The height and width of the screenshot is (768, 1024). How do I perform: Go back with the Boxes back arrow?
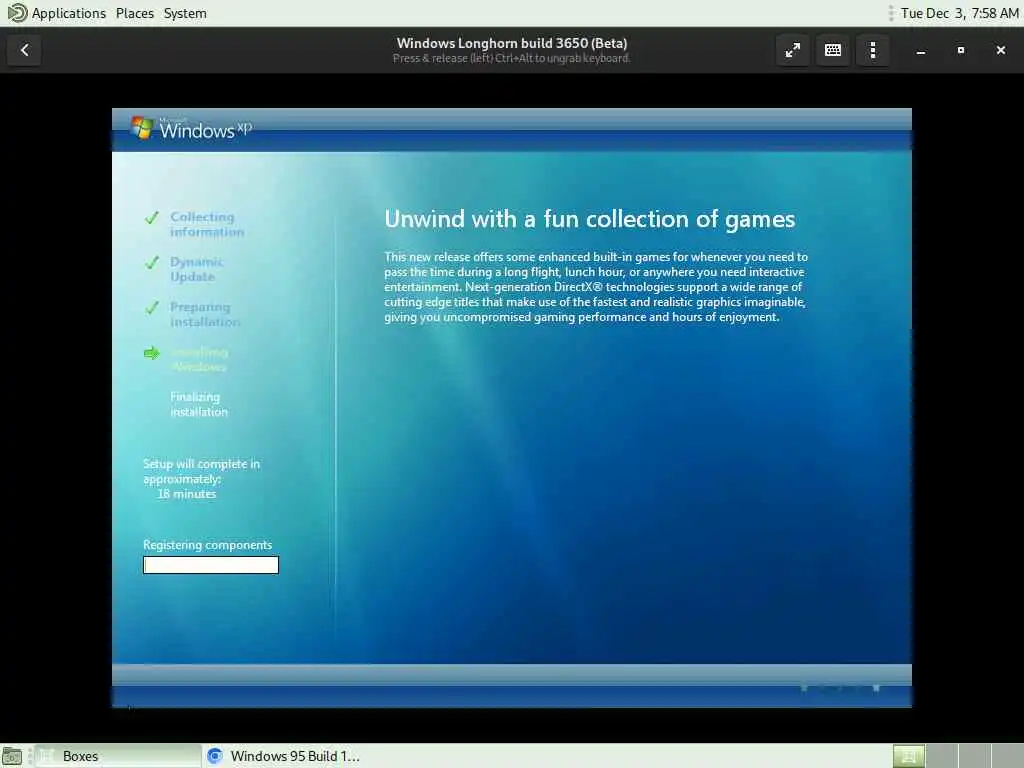click(24, 50)
